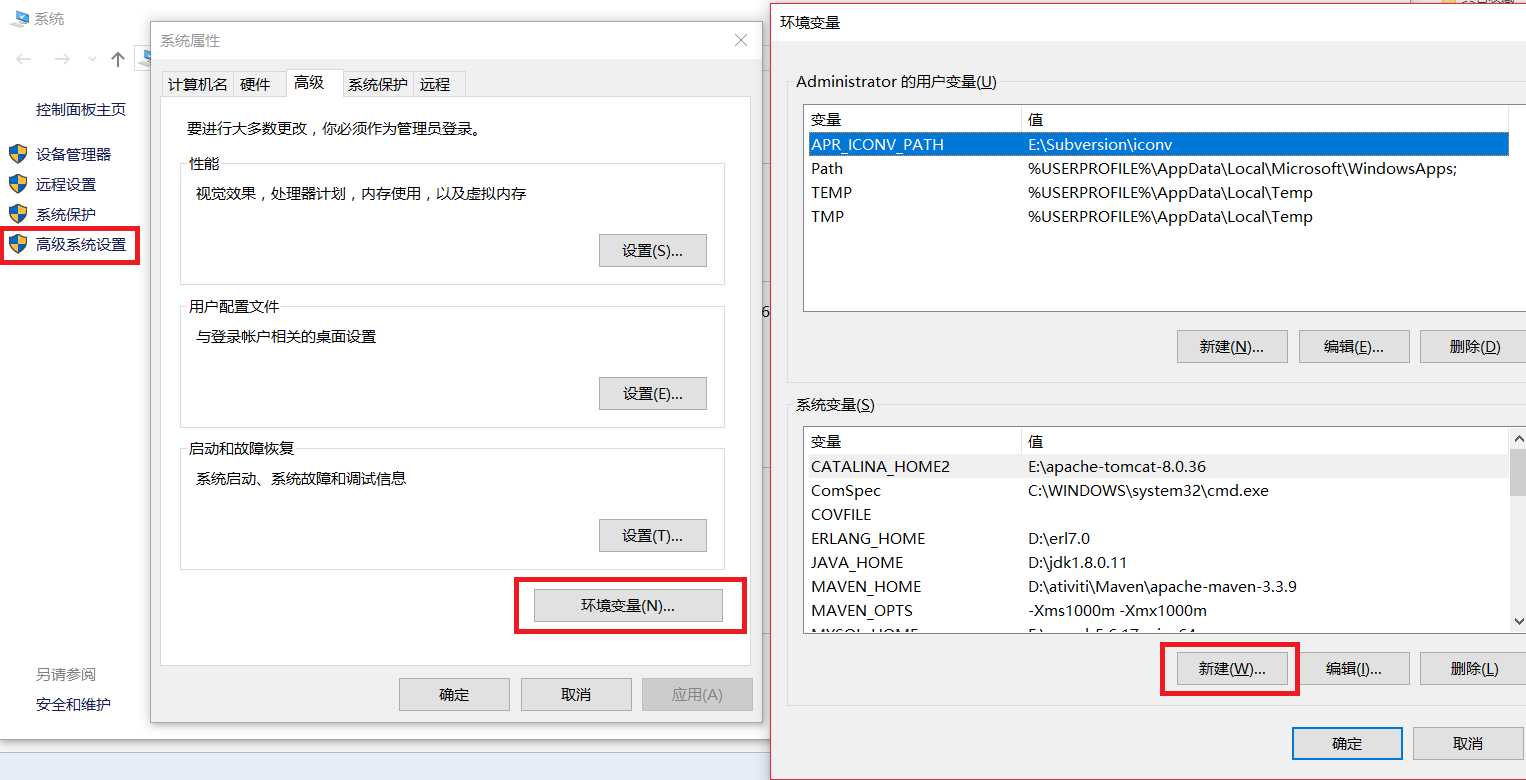This screenshot has width=1526, height=780.
Task: Go up one level with up arrow
Action: [x=118, y=59]
